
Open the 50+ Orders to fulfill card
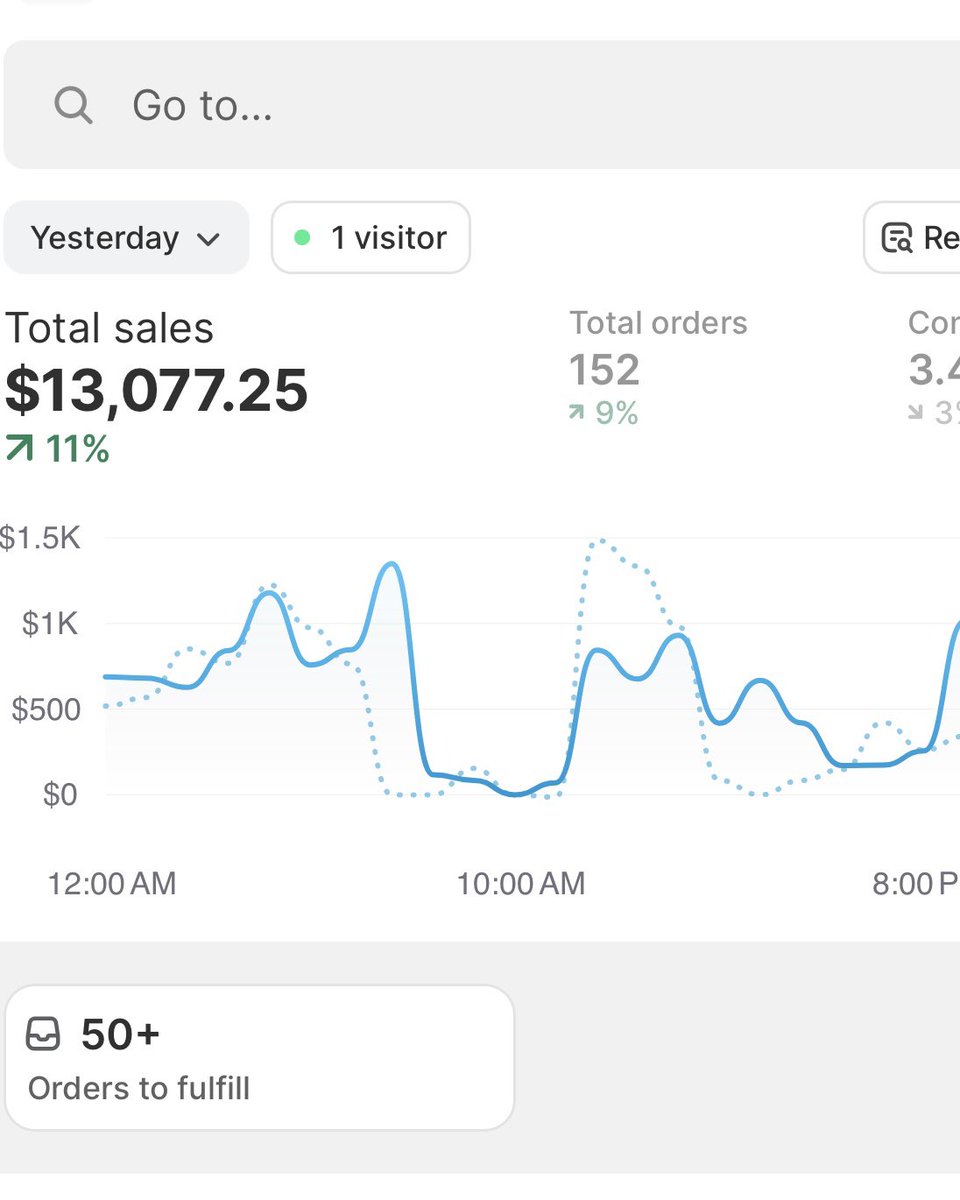pyautogui.click(x=259, y=1056)
